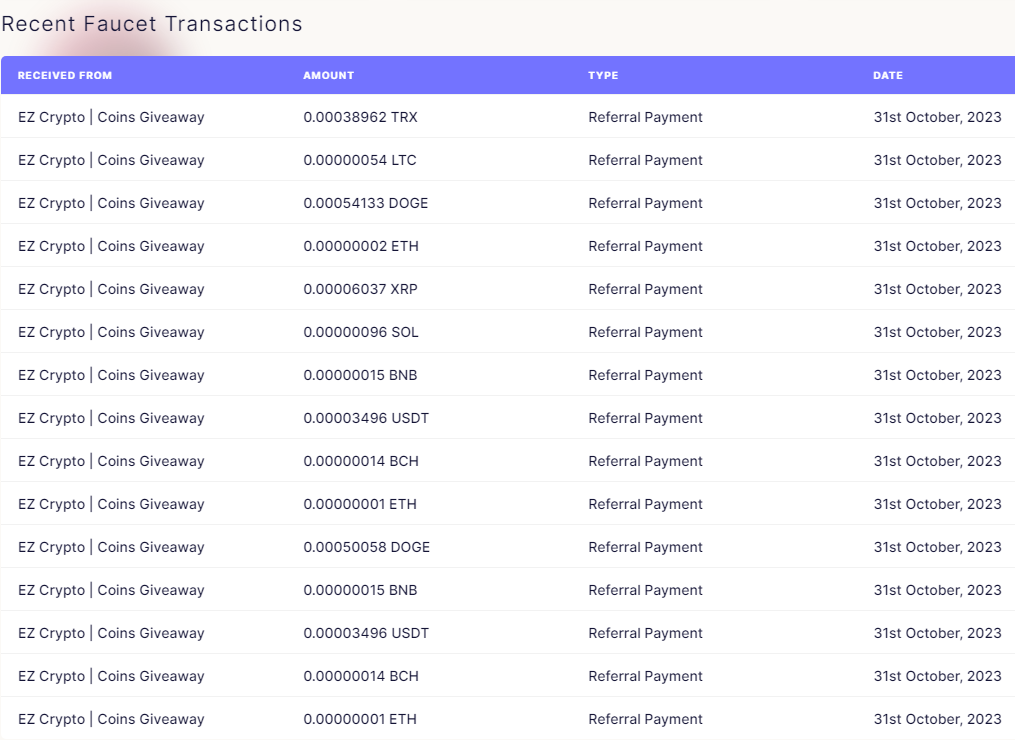
Task: Click the date in the LTC row
Action: click(x=937, y=160)
